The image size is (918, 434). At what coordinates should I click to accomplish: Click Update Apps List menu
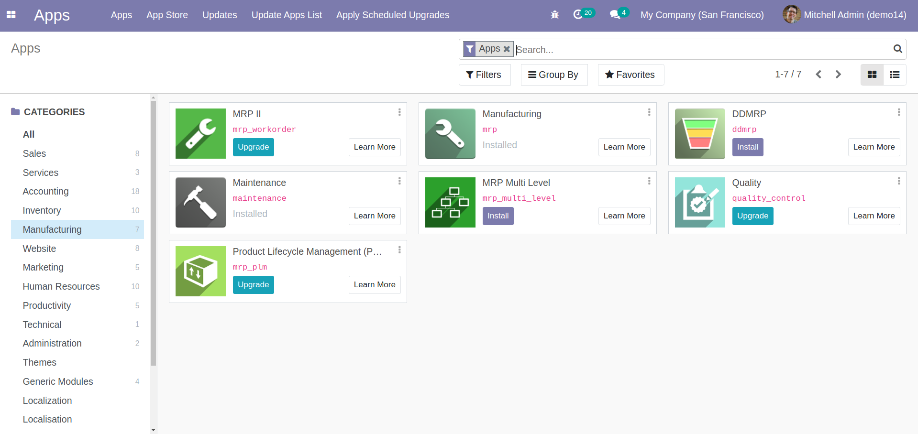click(286, 15)
